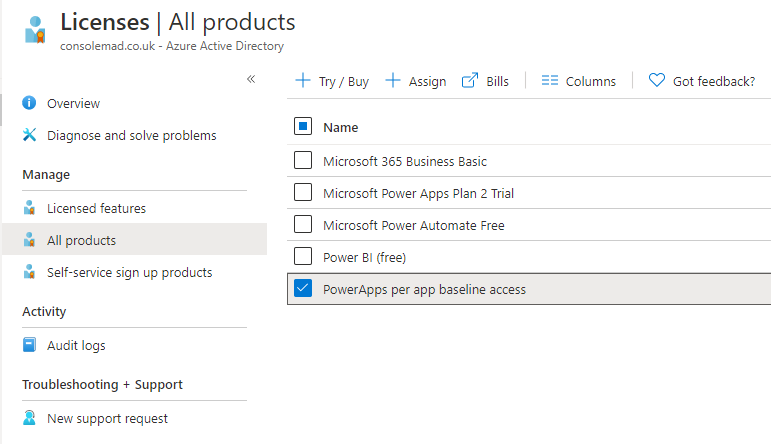771x444 pixels.
Task: Sort by Name column header
Action: click(x=340, y=127)
